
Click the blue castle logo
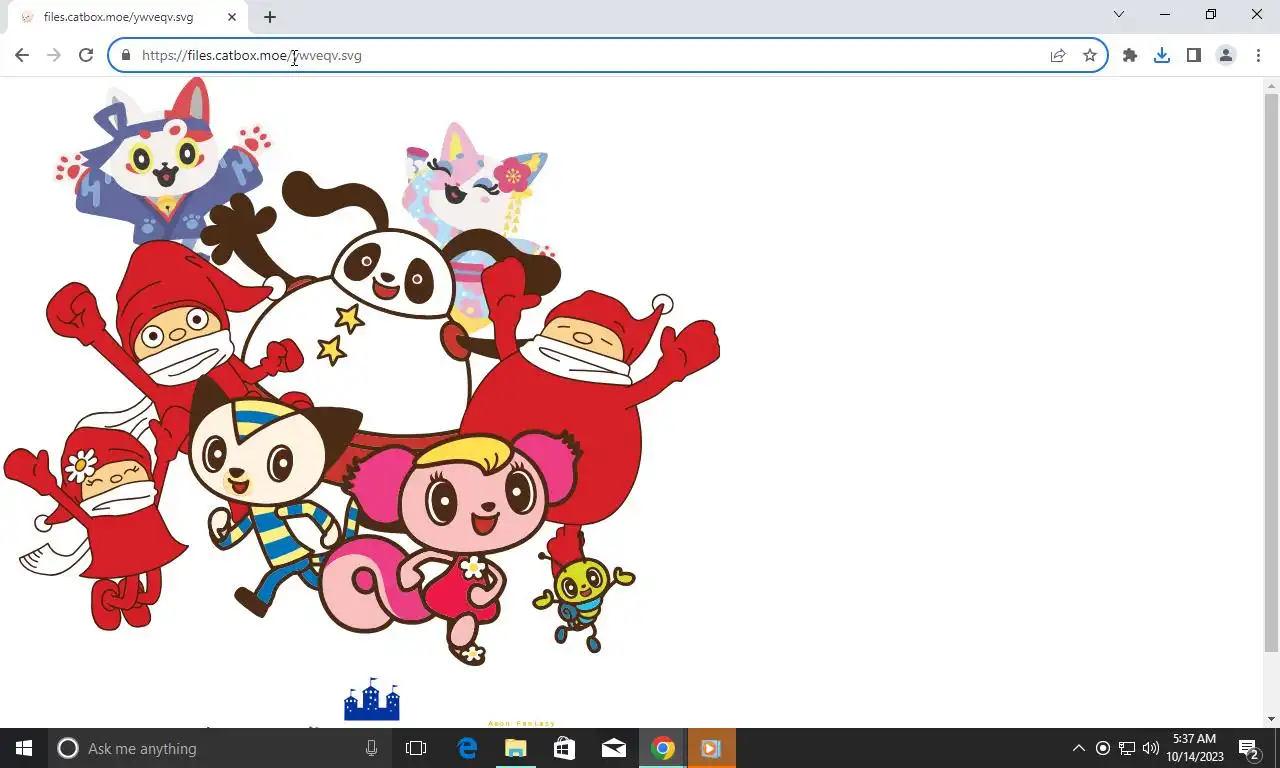point(372,699)
